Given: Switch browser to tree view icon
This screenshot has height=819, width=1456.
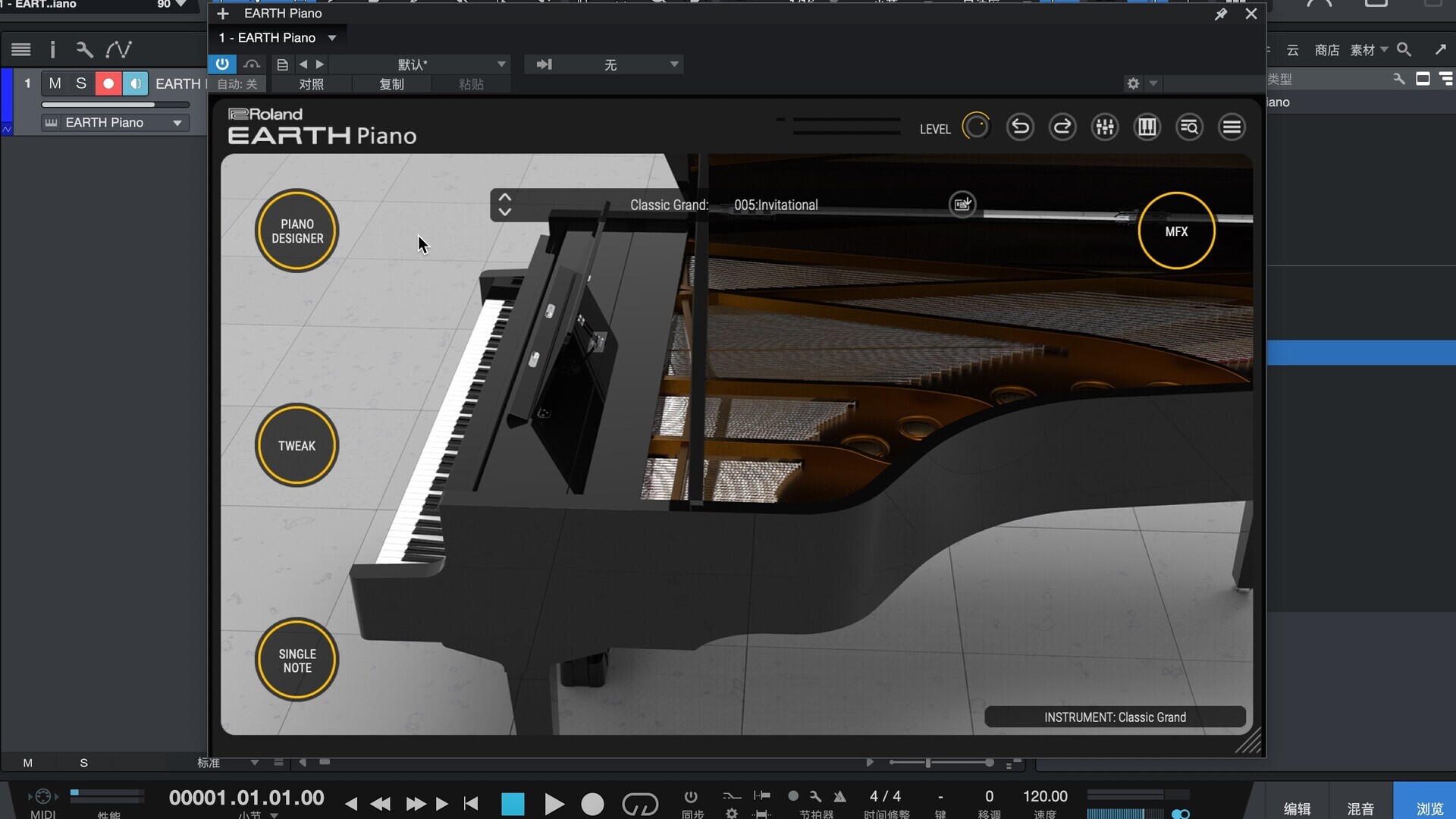Looking at the screenshot, I should [1446, 79].
